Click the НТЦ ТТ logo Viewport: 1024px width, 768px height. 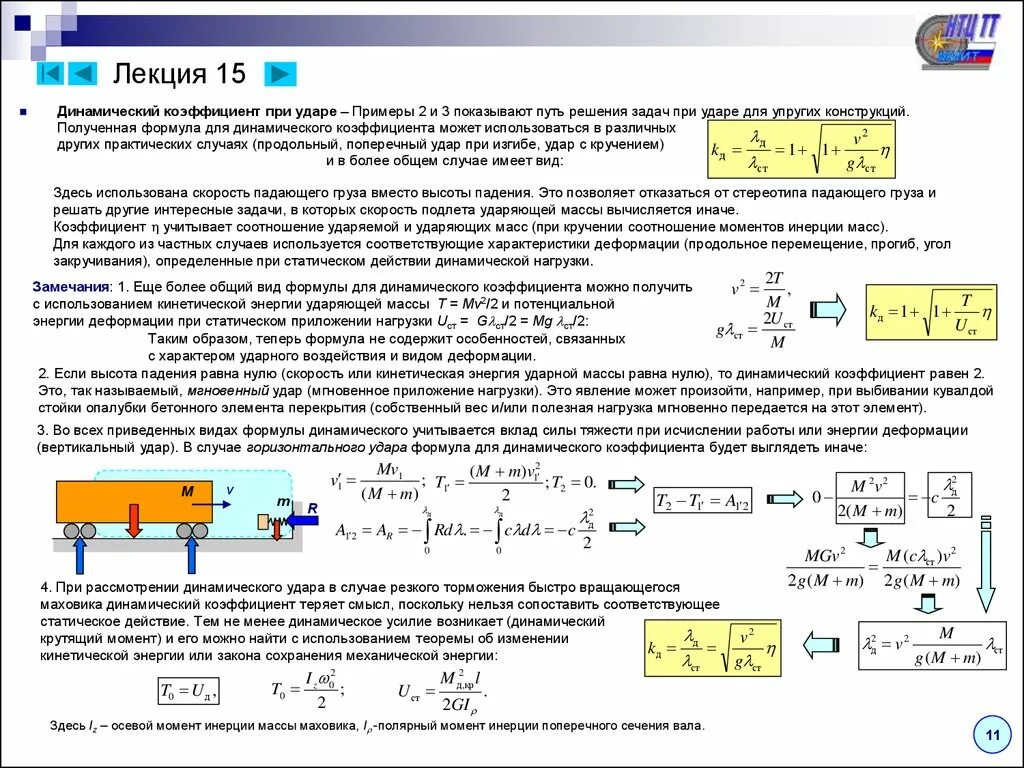(x=957, y=41)
